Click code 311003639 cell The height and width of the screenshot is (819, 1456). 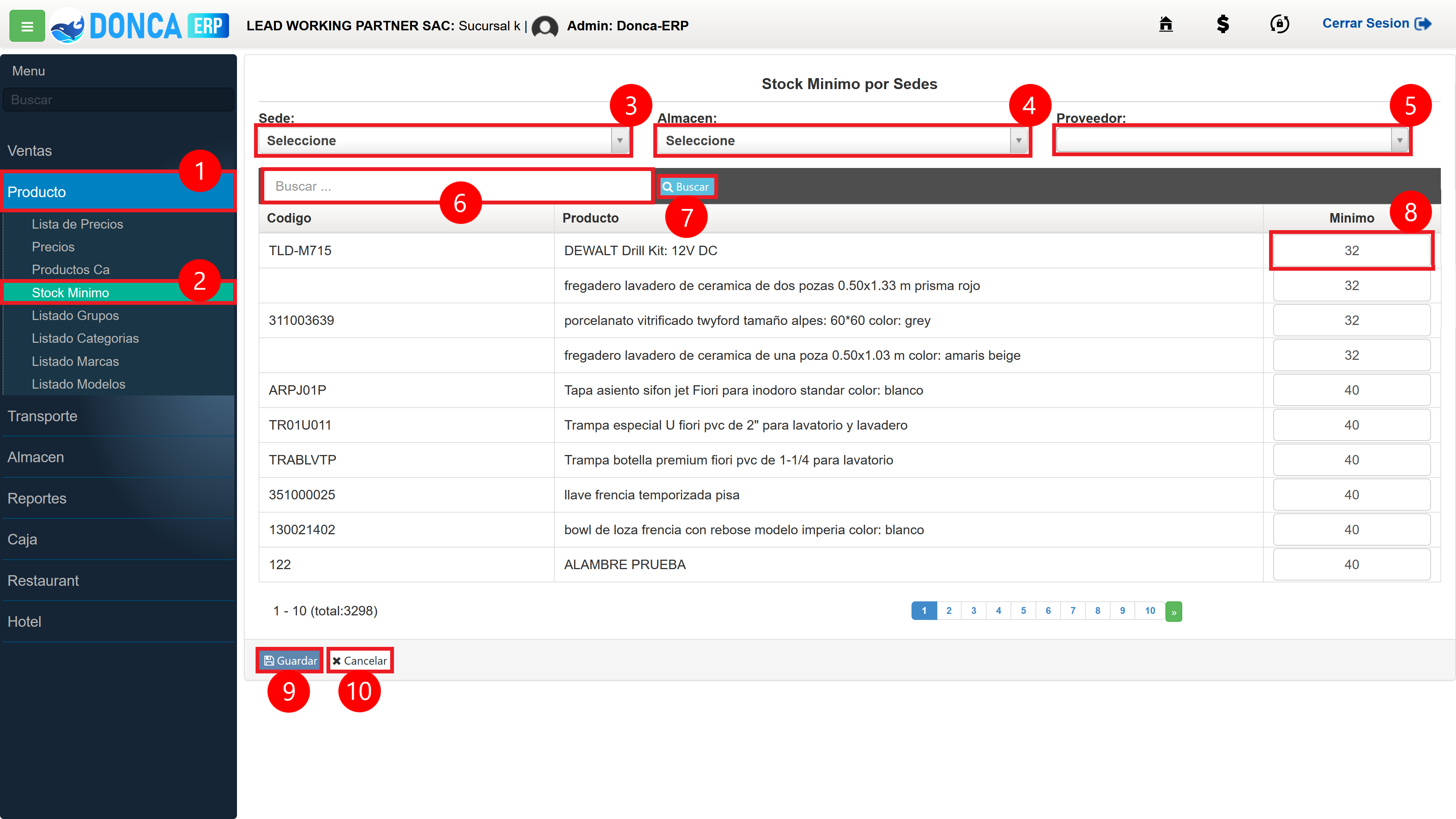406,320
